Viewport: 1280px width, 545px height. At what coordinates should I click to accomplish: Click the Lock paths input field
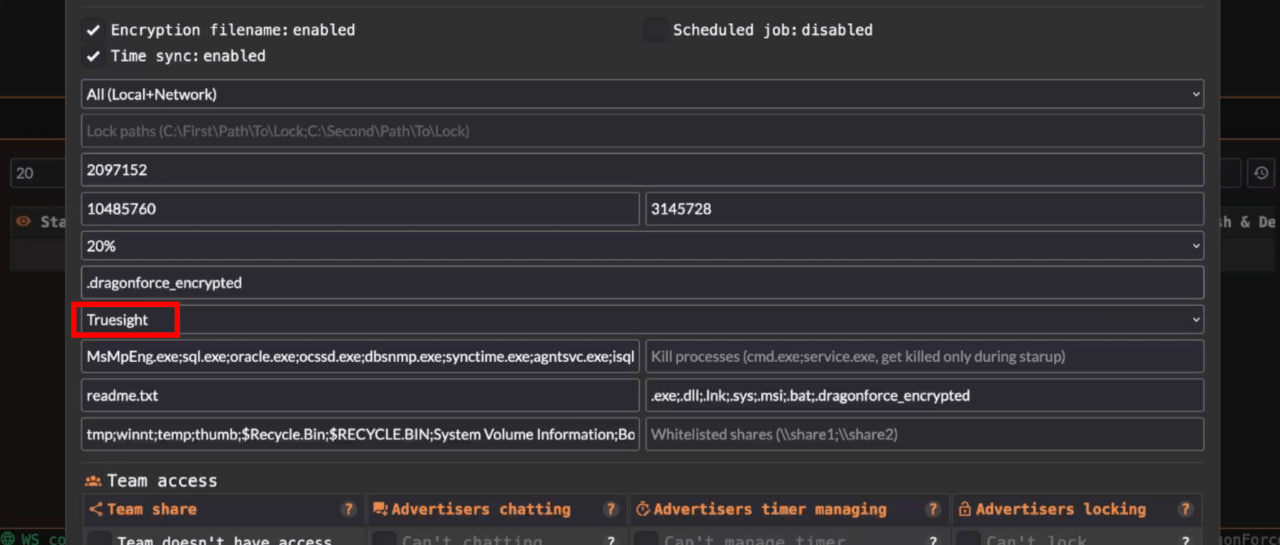[642, 131]
